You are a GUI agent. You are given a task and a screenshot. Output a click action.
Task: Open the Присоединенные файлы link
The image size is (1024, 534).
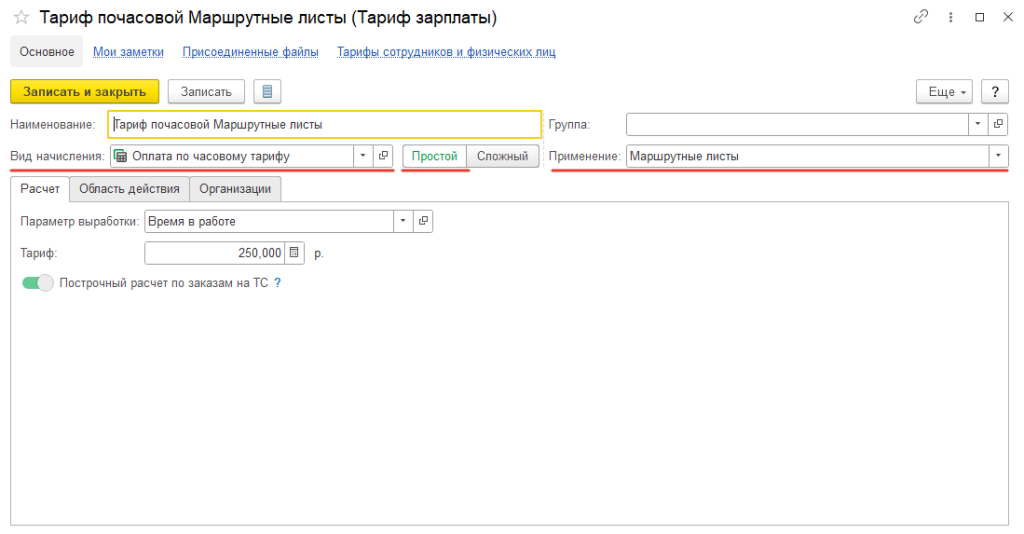[250, 52]
